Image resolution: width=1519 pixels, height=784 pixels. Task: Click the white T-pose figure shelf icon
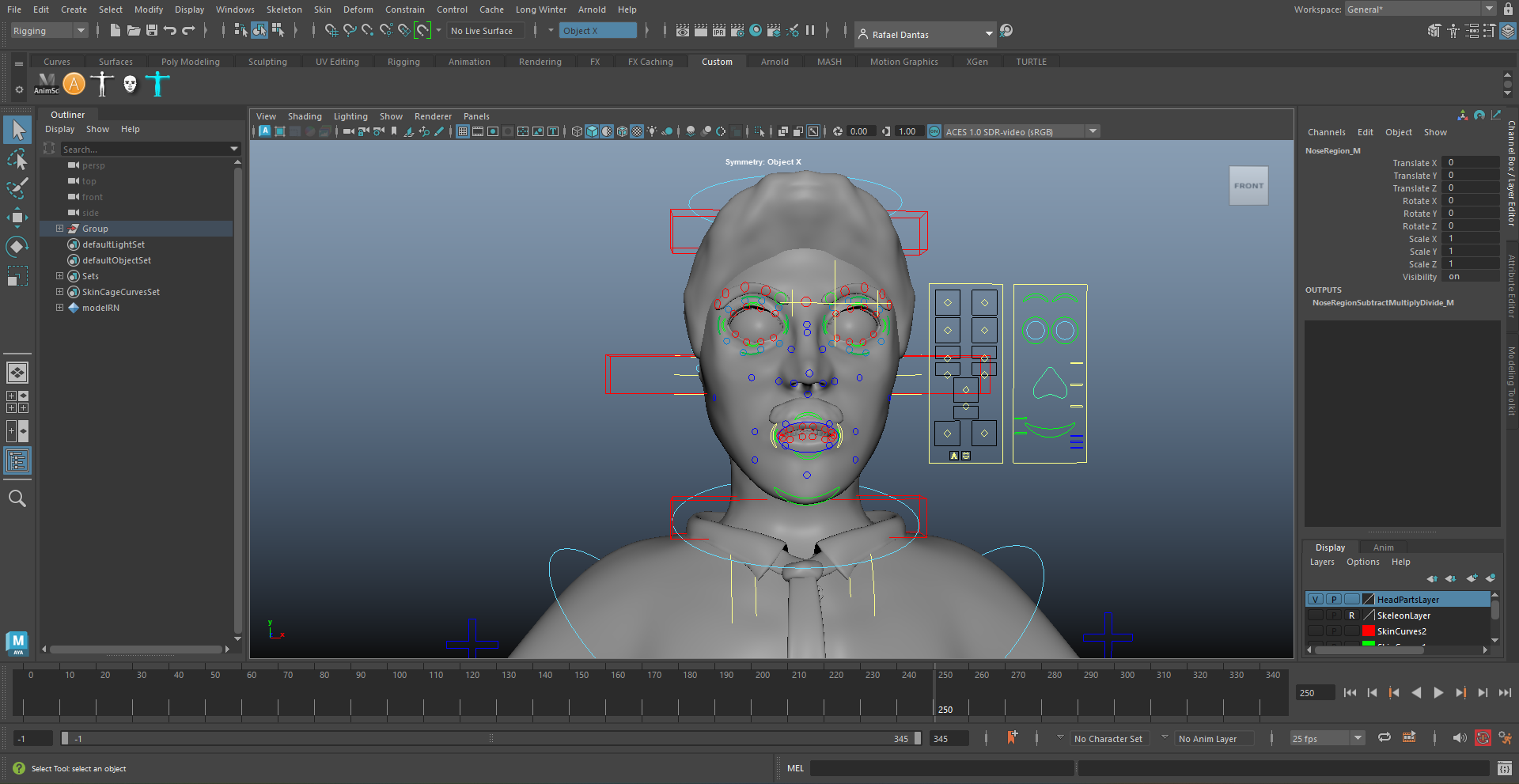pyautogui.click(x=102, y=84)
